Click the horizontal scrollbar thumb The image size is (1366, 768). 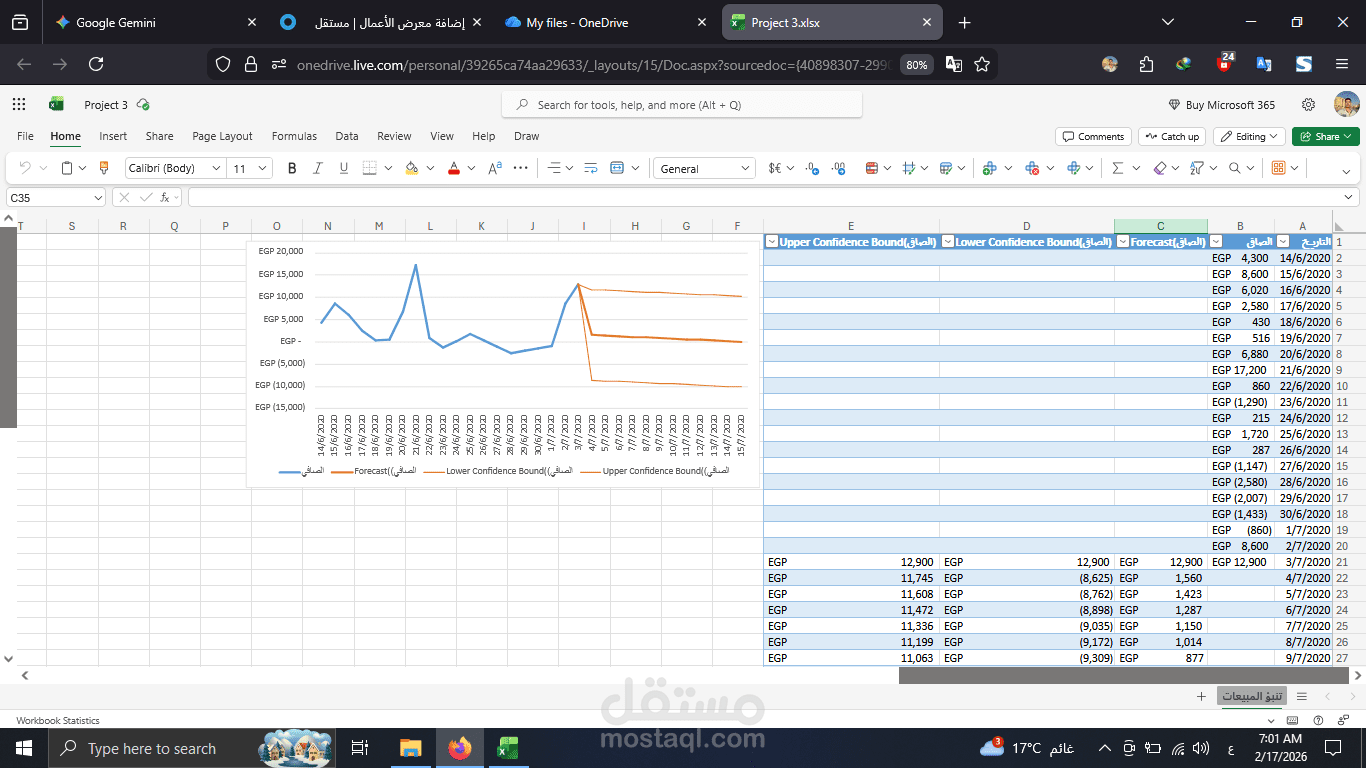coord(1126,675)
